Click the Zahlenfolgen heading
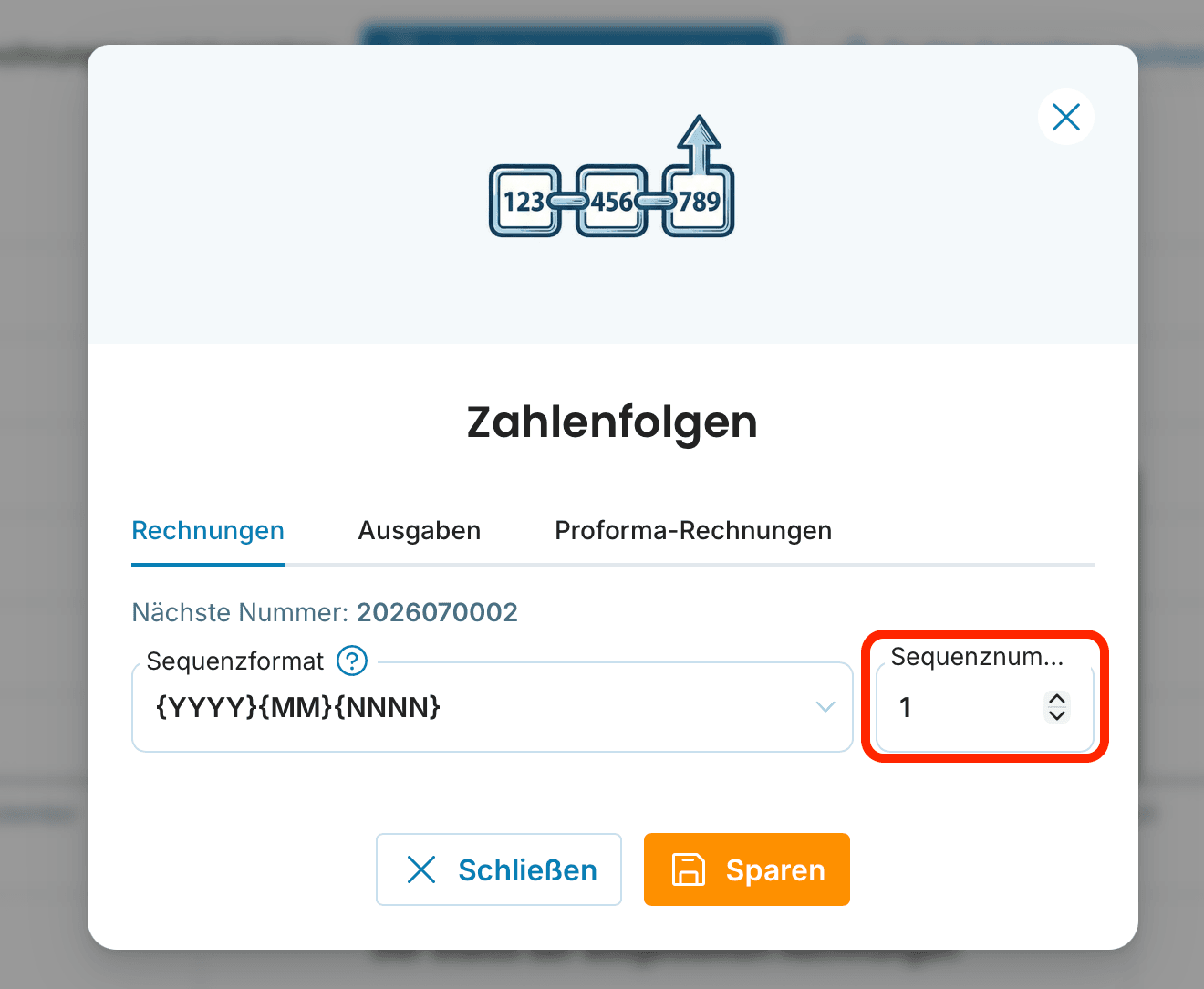 pyautogui.click(x=612, y=422)
